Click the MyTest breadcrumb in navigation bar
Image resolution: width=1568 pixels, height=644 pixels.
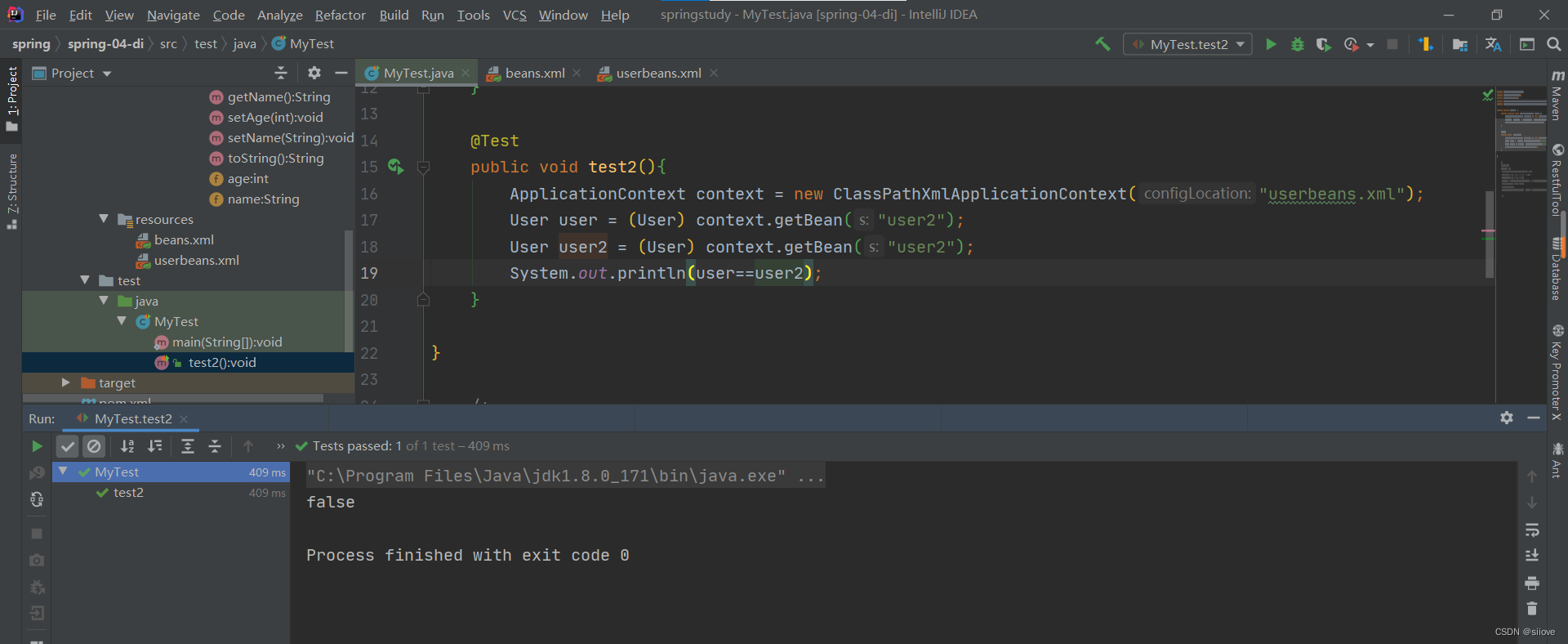click(303, 44)
